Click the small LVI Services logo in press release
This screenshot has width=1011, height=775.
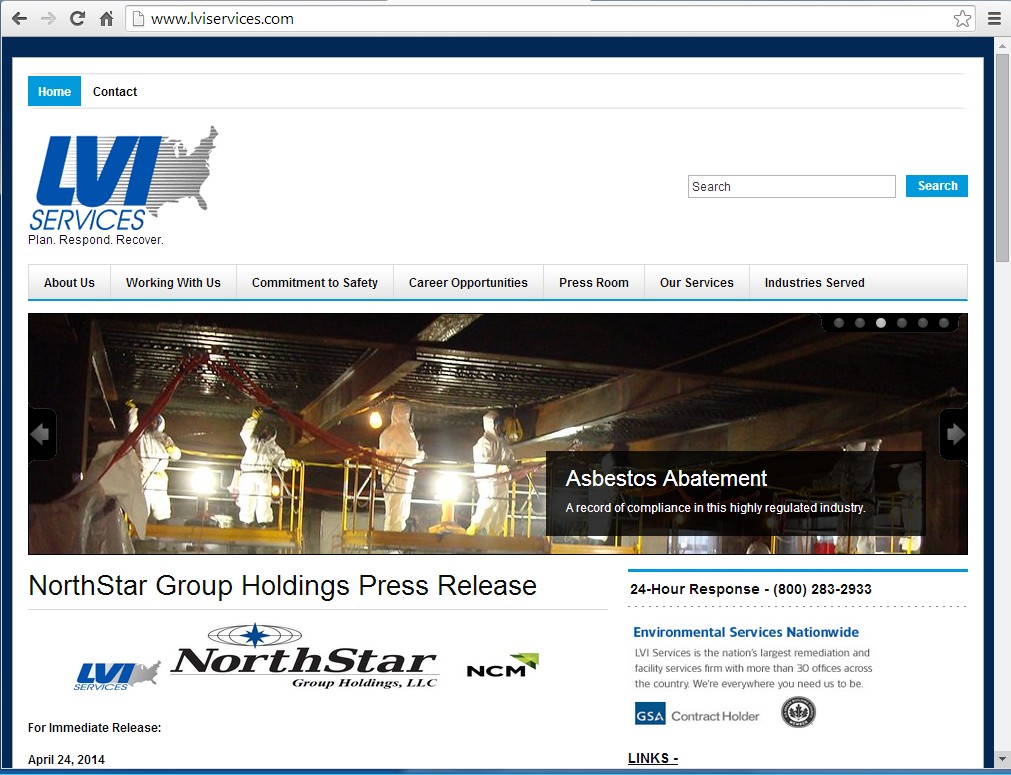pos(117,676)
